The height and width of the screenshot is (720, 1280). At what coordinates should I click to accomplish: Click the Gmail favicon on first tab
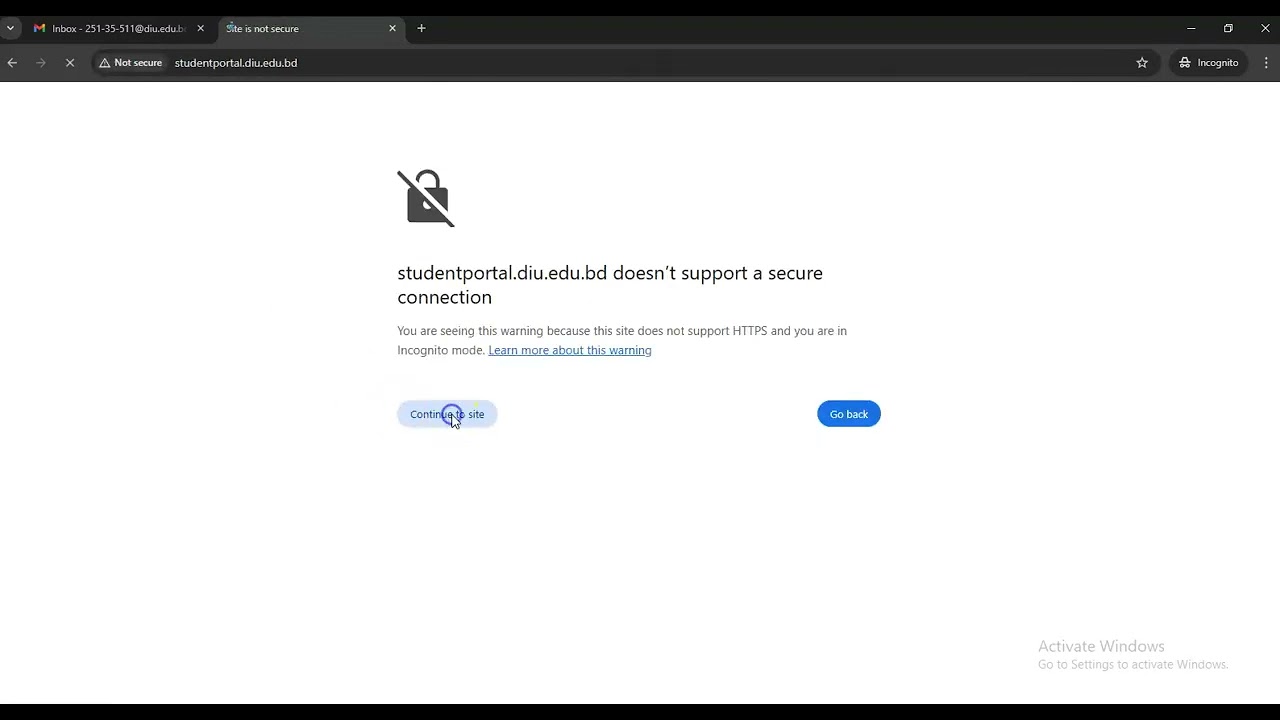click(40, 29)
